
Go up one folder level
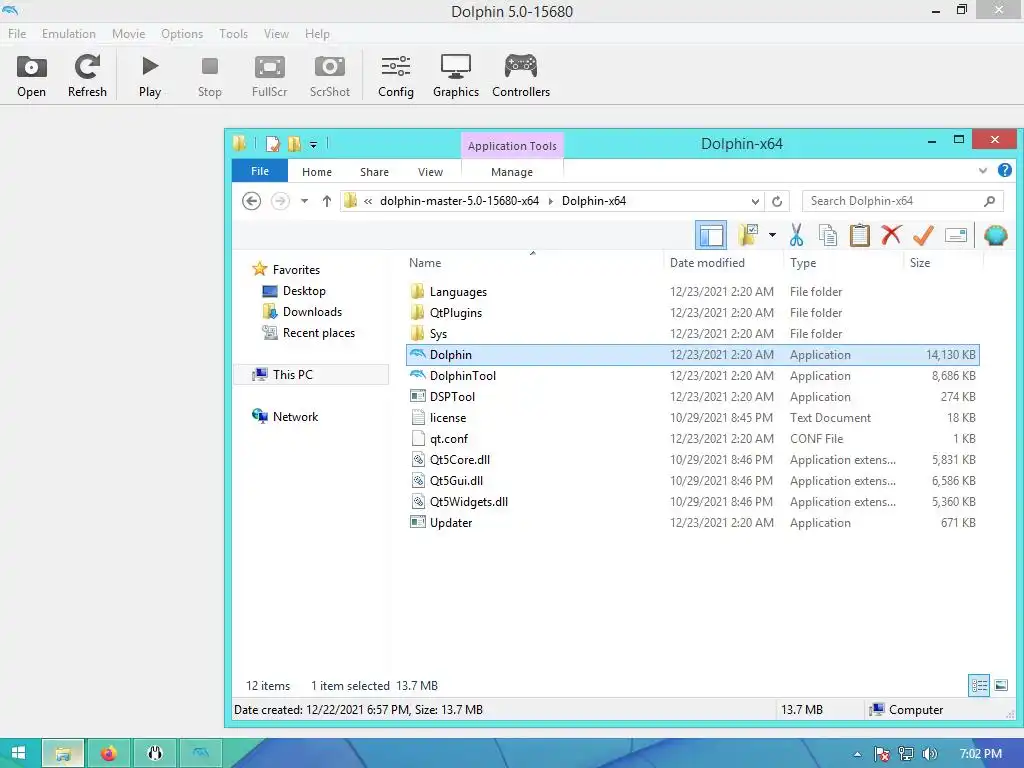[327, 201]
